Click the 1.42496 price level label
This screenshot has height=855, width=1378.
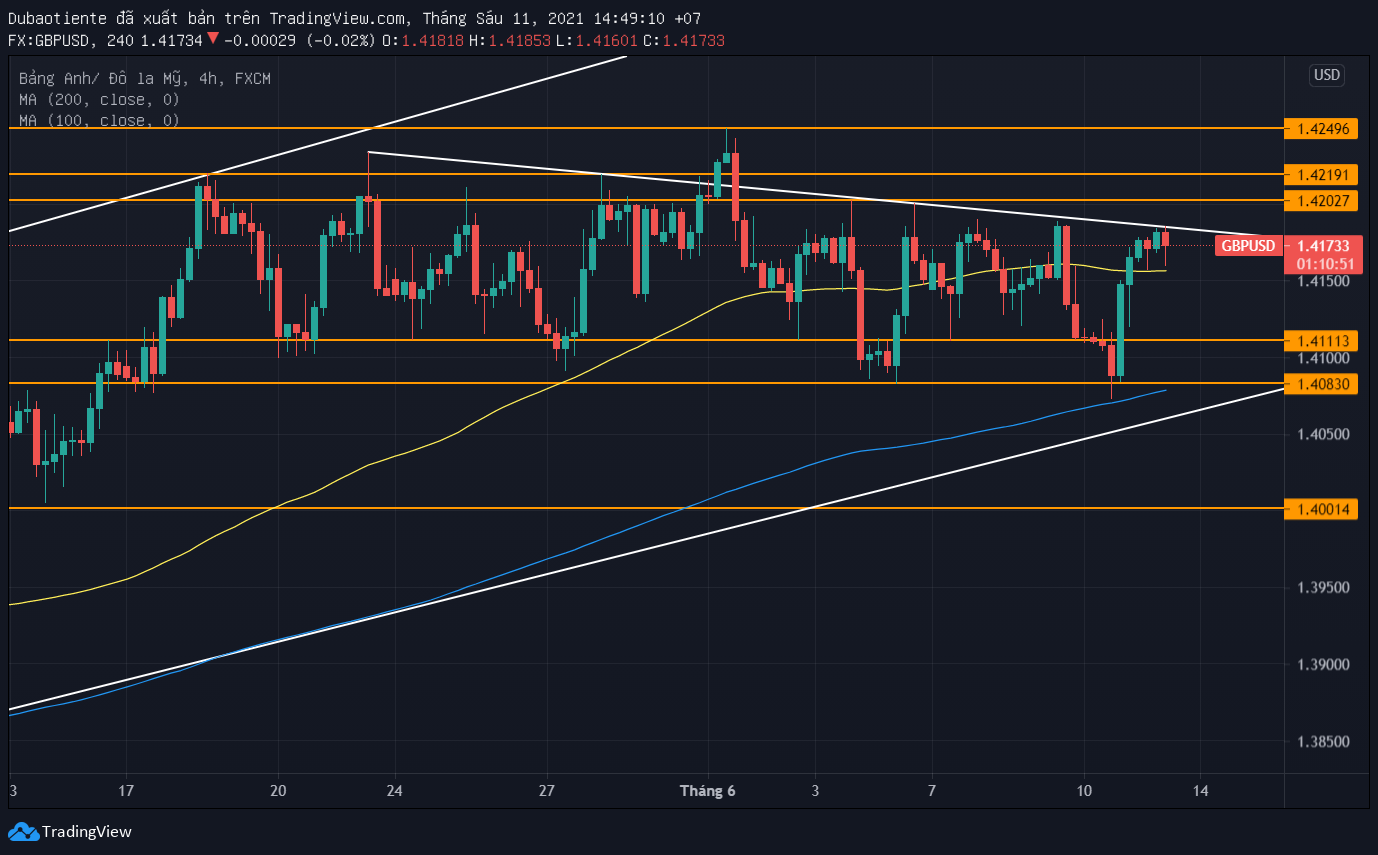coord(1322,129)
